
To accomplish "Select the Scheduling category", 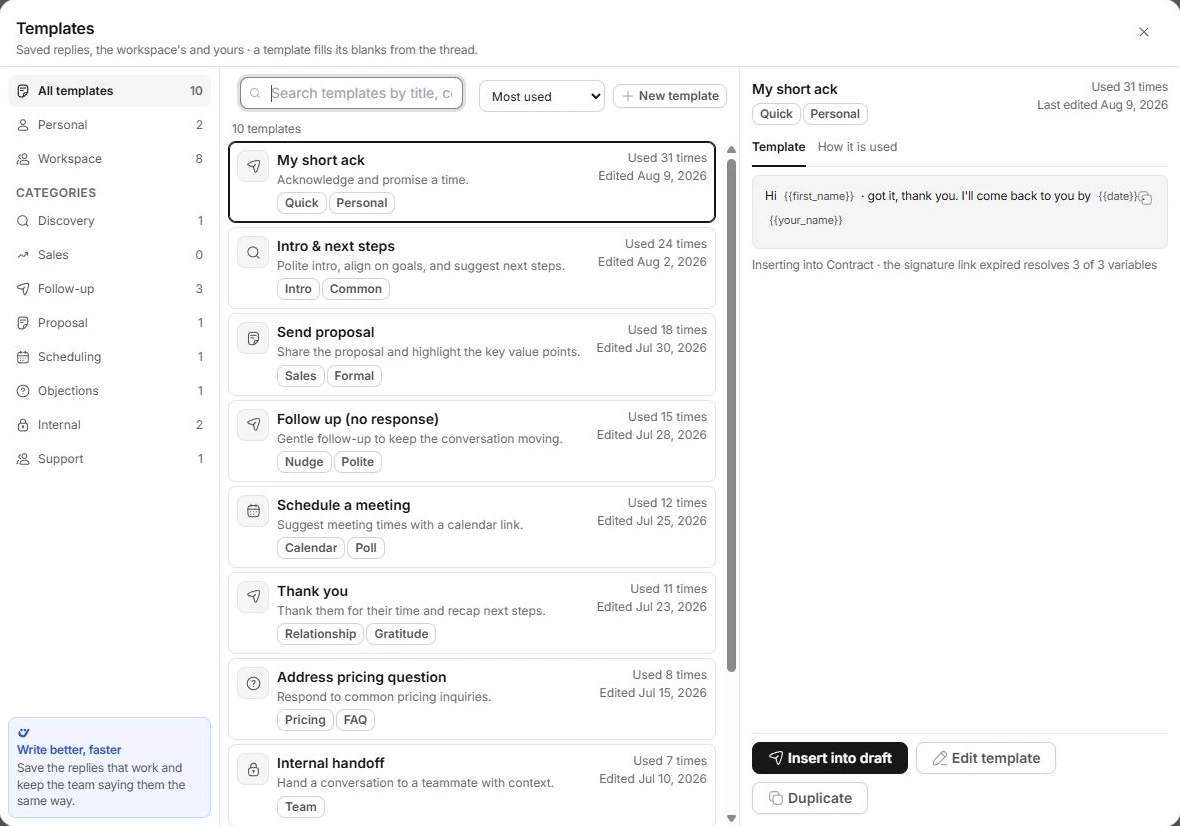I will (x=109, y=357).
